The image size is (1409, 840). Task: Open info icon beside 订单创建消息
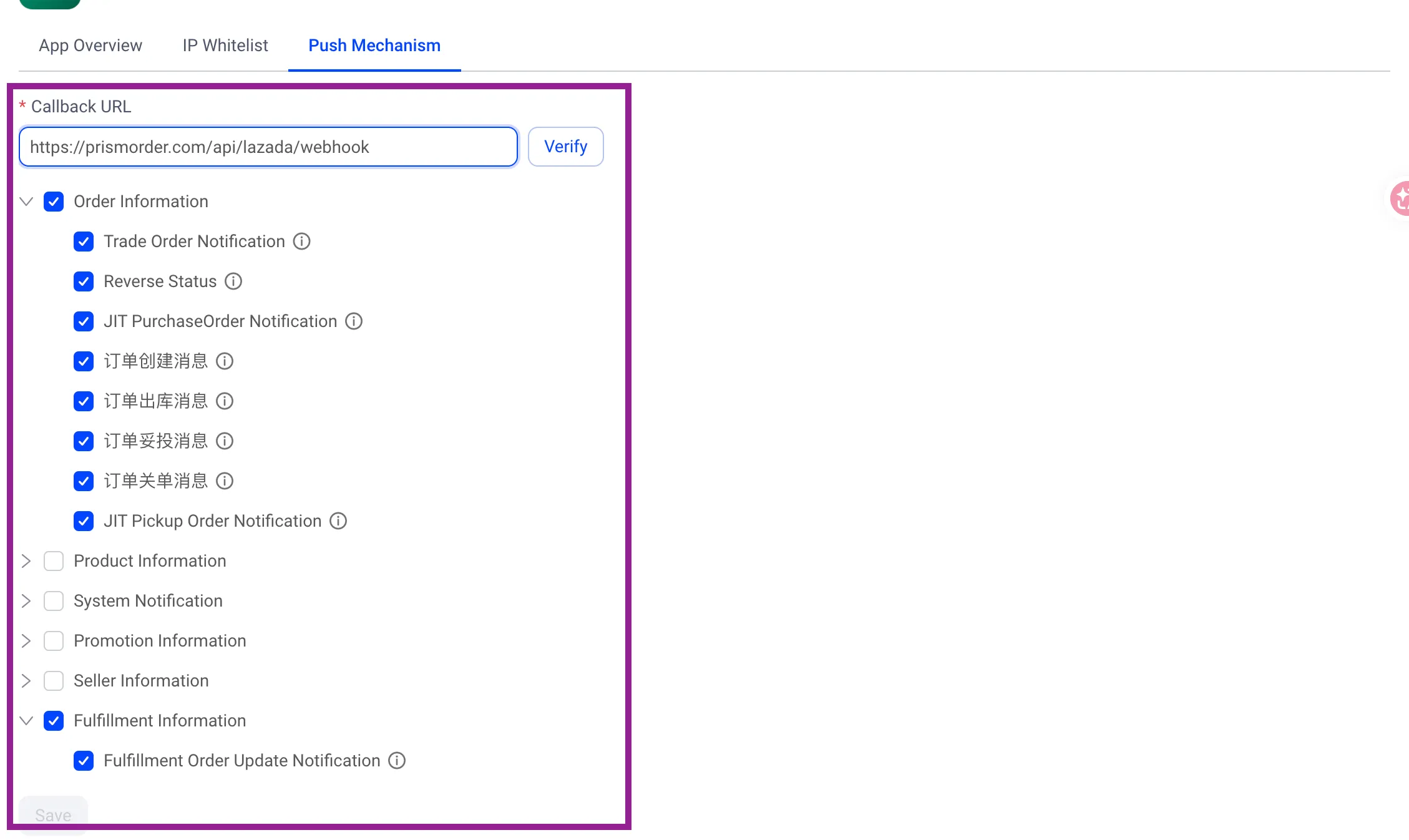point(225,361)
